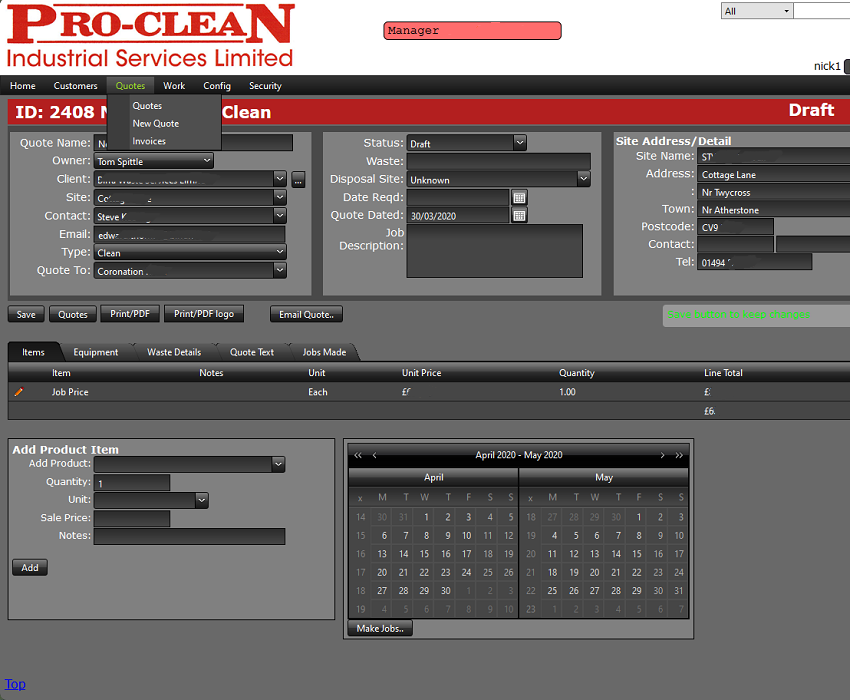This screenshot has height=700, width=850.
Task: Click the Sale Price input field
Action: point(132,519)
